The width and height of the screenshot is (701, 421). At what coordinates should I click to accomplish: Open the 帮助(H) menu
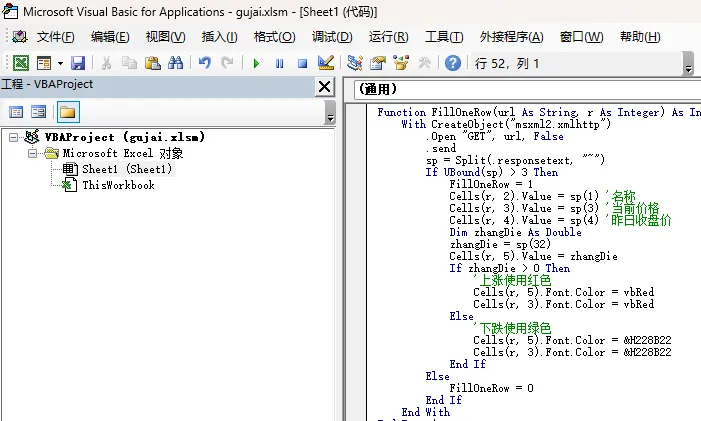pos(640,37)
